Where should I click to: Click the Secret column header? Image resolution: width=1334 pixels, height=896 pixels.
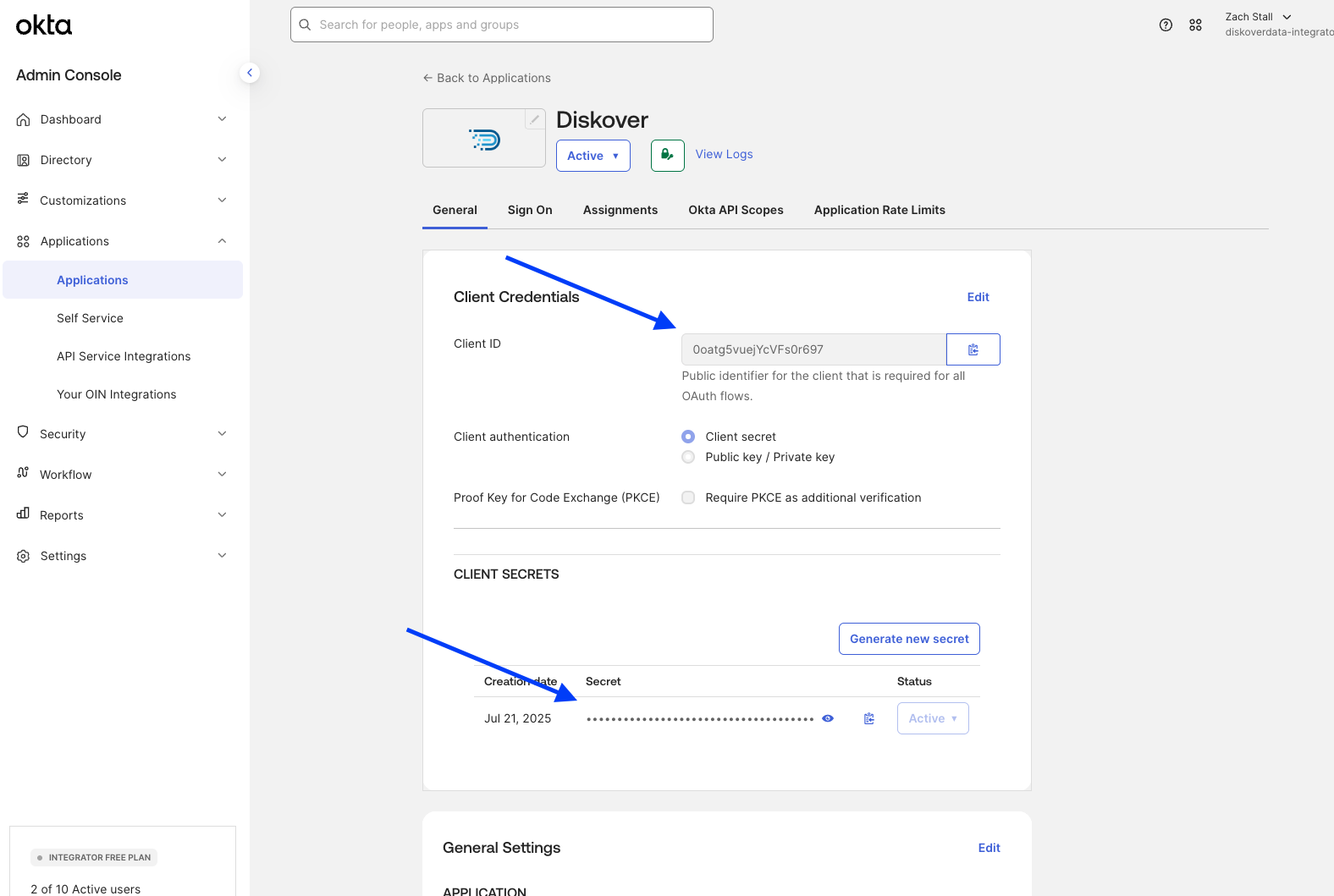pyautogui.click(x=603, y=681)
